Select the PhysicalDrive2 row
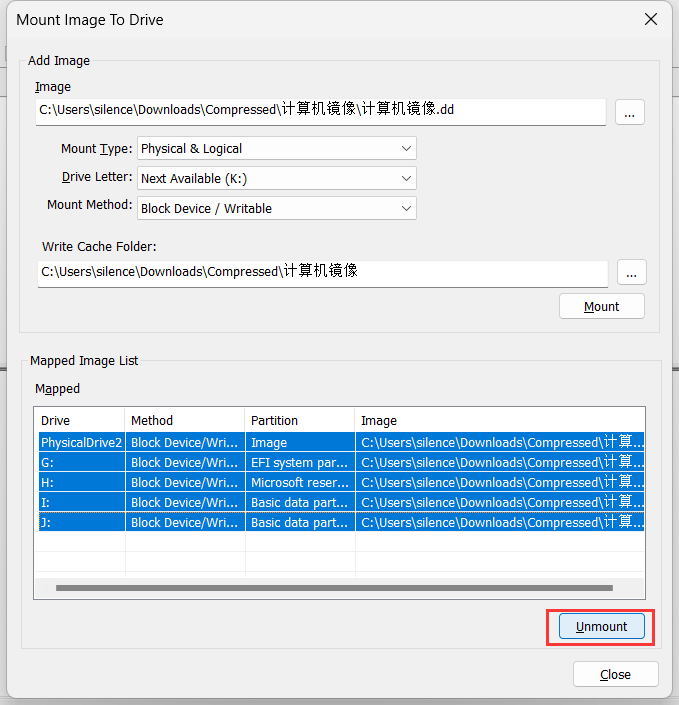This screenshot has height=705, width=679. [x=341, y=442]
